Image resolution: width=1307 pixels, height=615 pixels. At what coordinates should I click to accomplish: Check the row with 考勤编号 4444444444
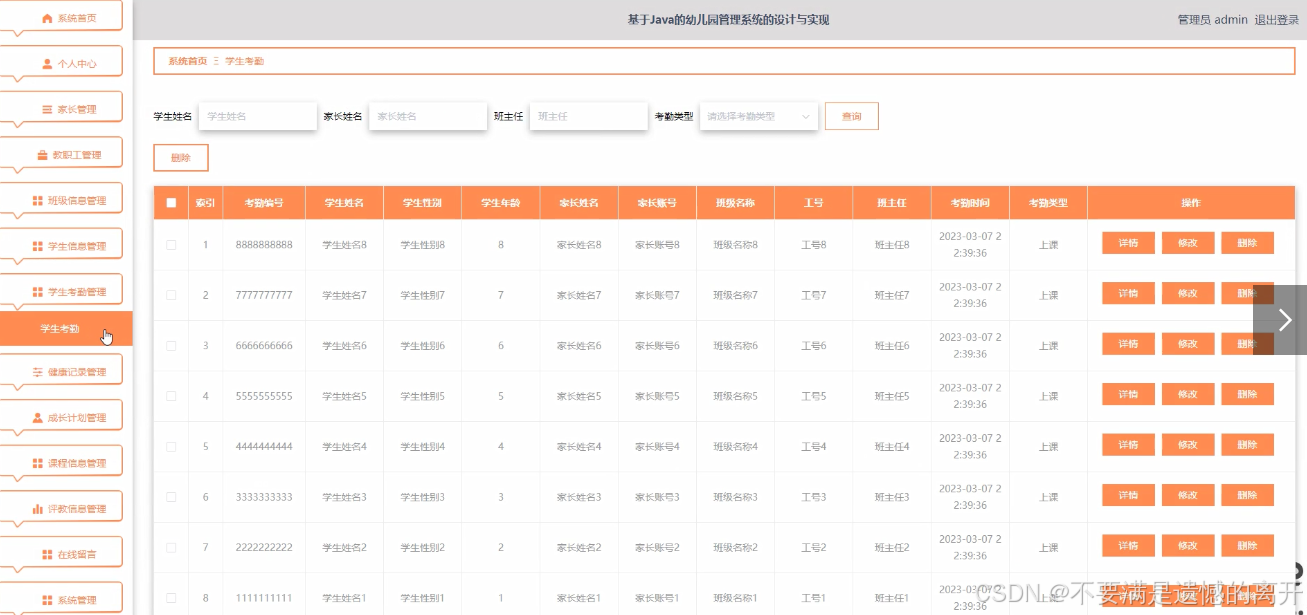coord(171,447)
